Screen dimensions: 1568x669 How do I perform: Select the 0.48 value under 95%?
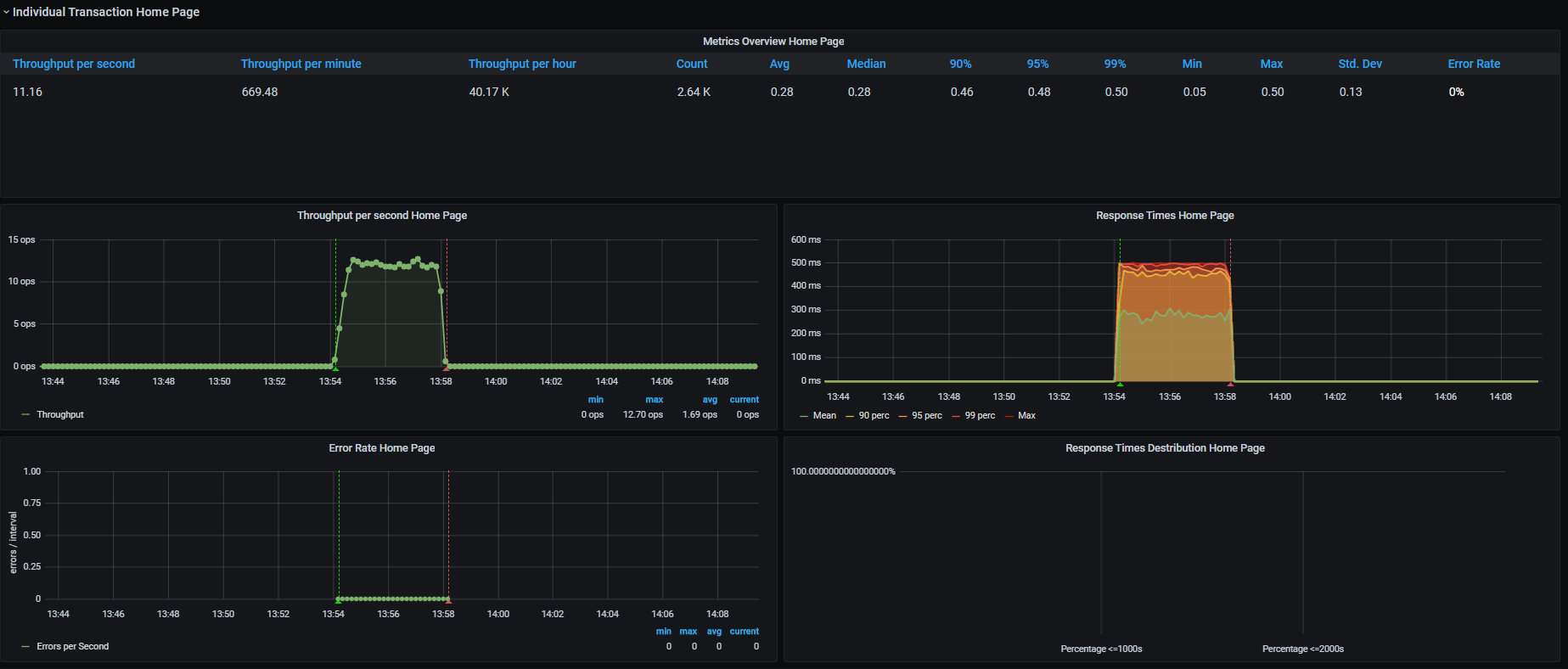tap(1039, 92)
